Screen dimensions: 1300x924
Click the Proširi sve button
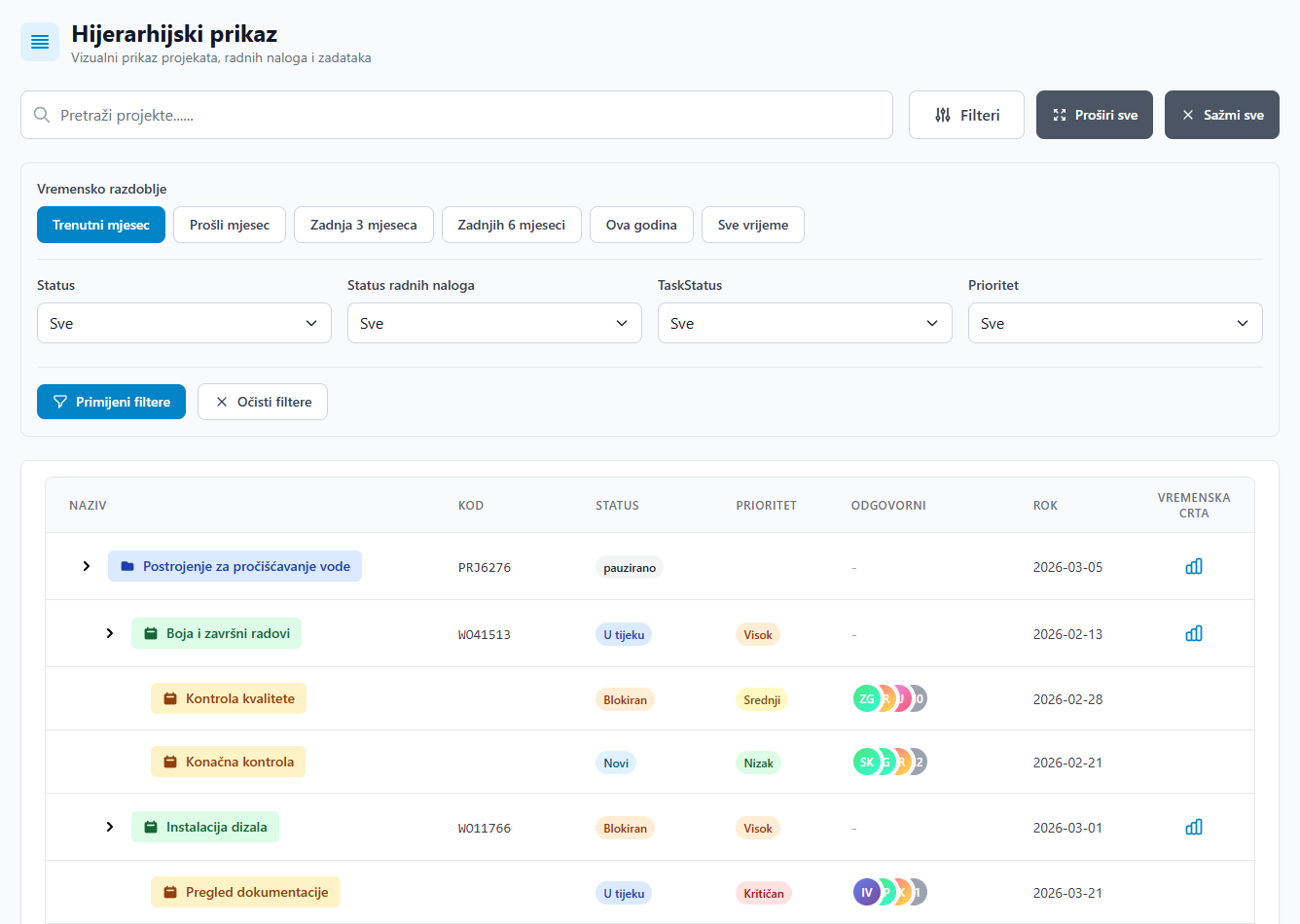(1095, 115)
